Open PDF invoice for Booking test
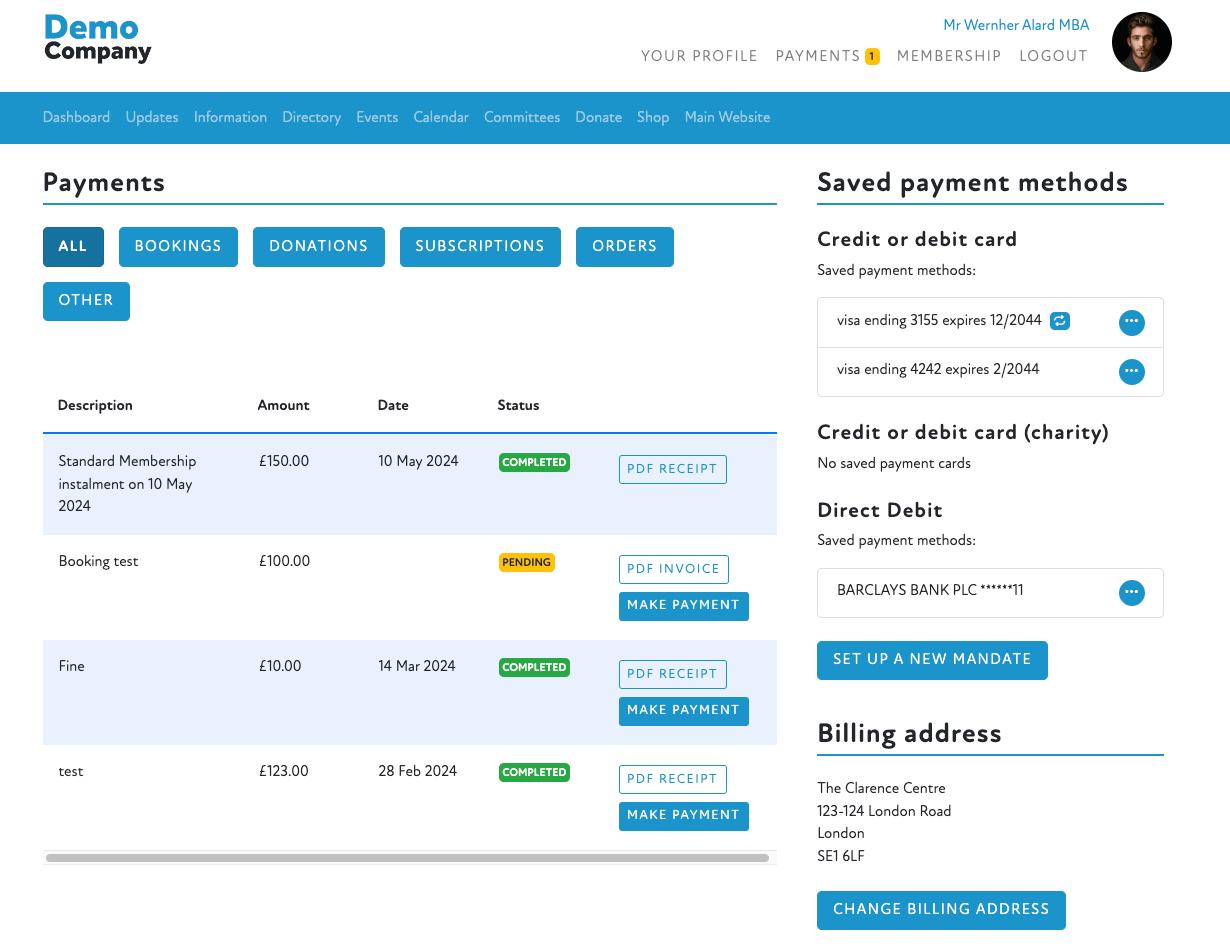This screenshot has height=947, width=1230. click(673, 569)
